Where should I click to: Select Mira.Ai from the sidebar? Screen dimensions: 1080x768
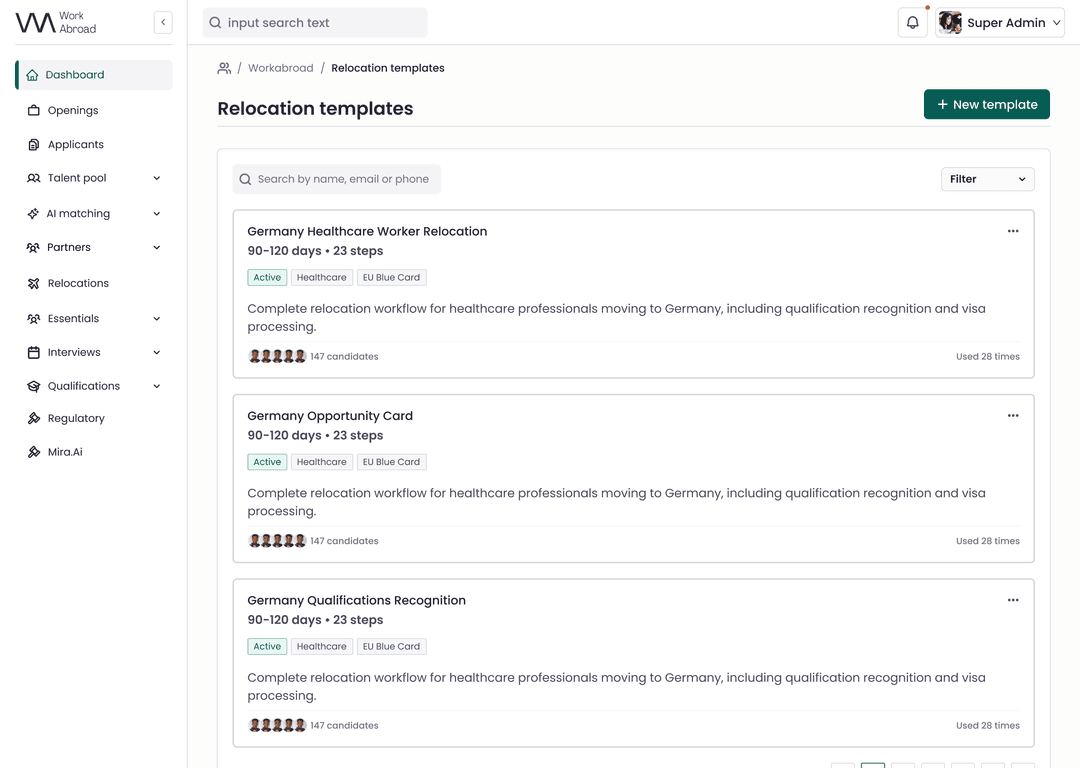coord(65,452)
